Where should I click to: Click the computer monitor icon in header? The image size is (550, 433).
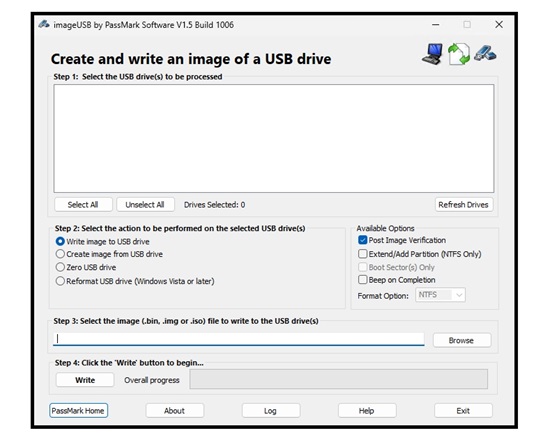point(432,54)
